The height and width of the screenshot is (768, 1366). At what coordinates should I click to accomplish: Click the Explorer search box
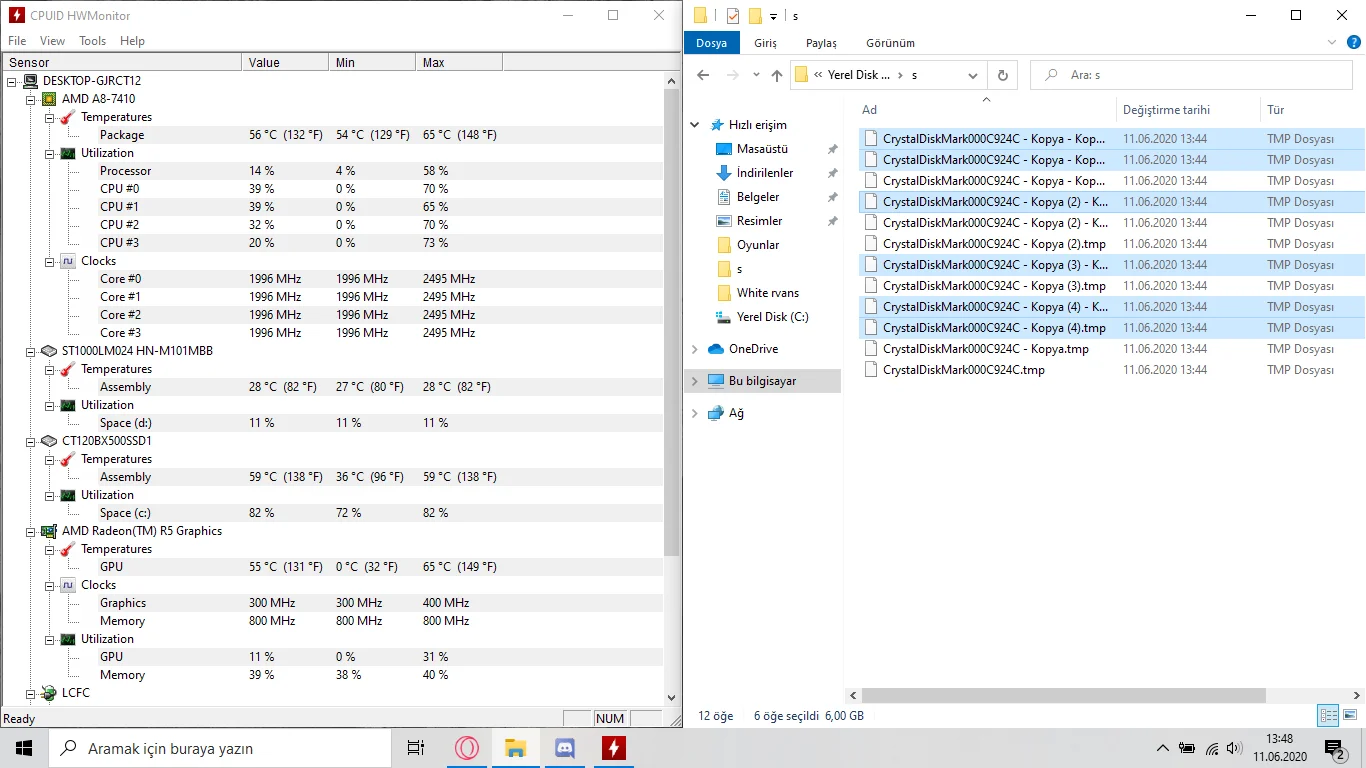[1193, 75]
